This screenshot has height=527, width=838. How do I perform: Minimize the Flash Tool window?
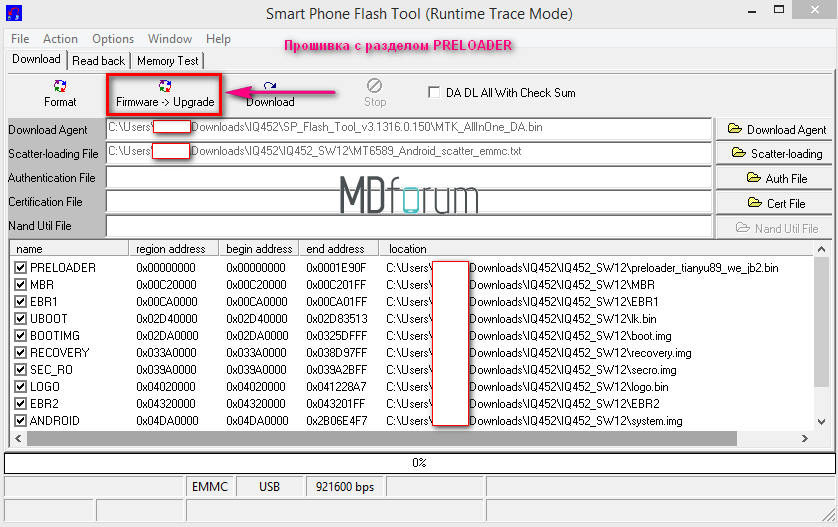coord(752,11)
